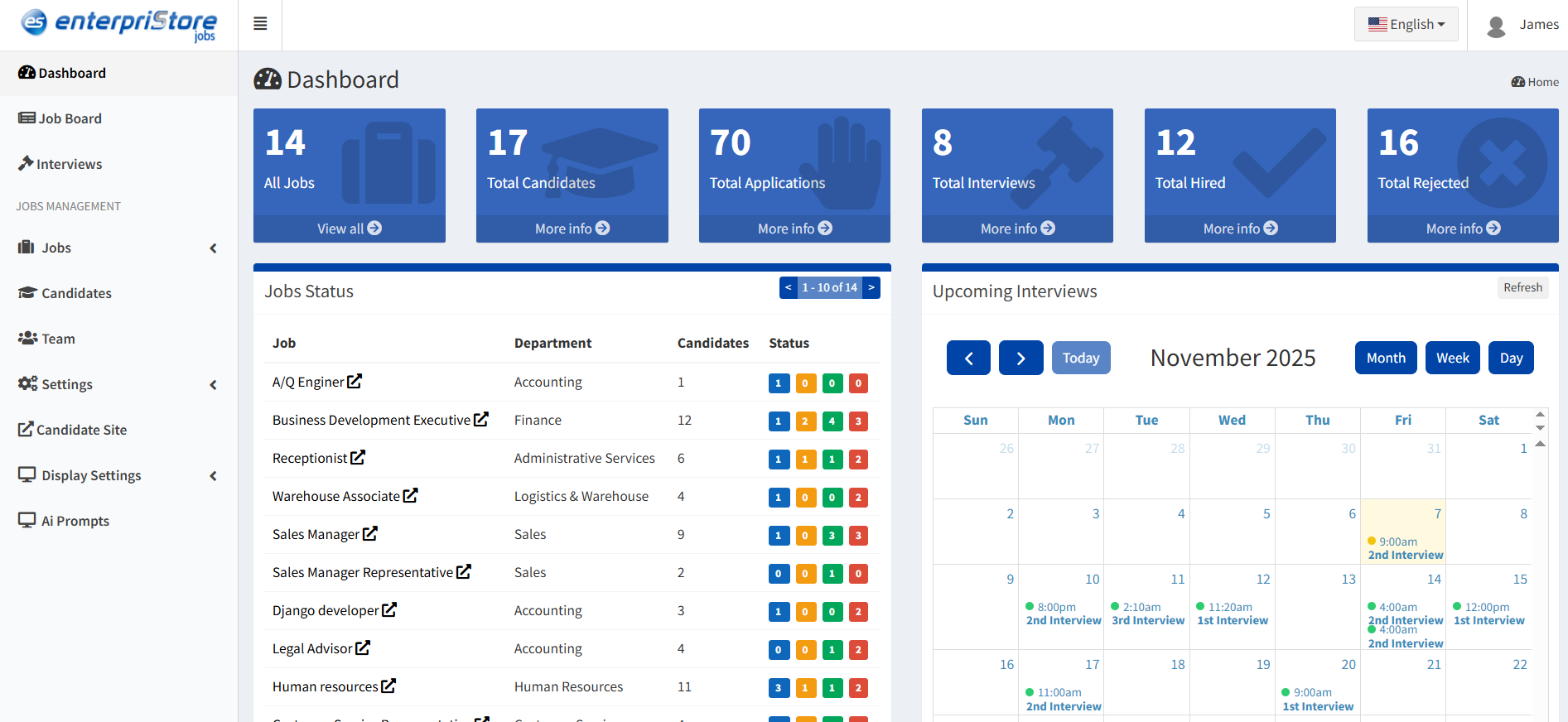Click Logistics & Warehouse department cell
1568x722 pixels.
pyautogui.click(x=581, y=496)
